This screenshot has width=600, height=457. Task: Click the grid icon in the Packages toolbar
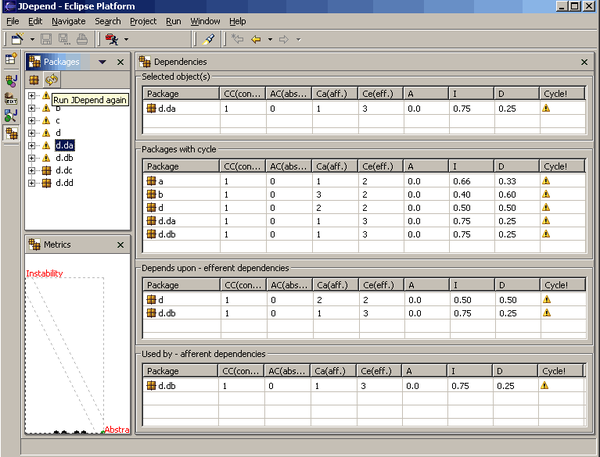[x=34, y=80]
